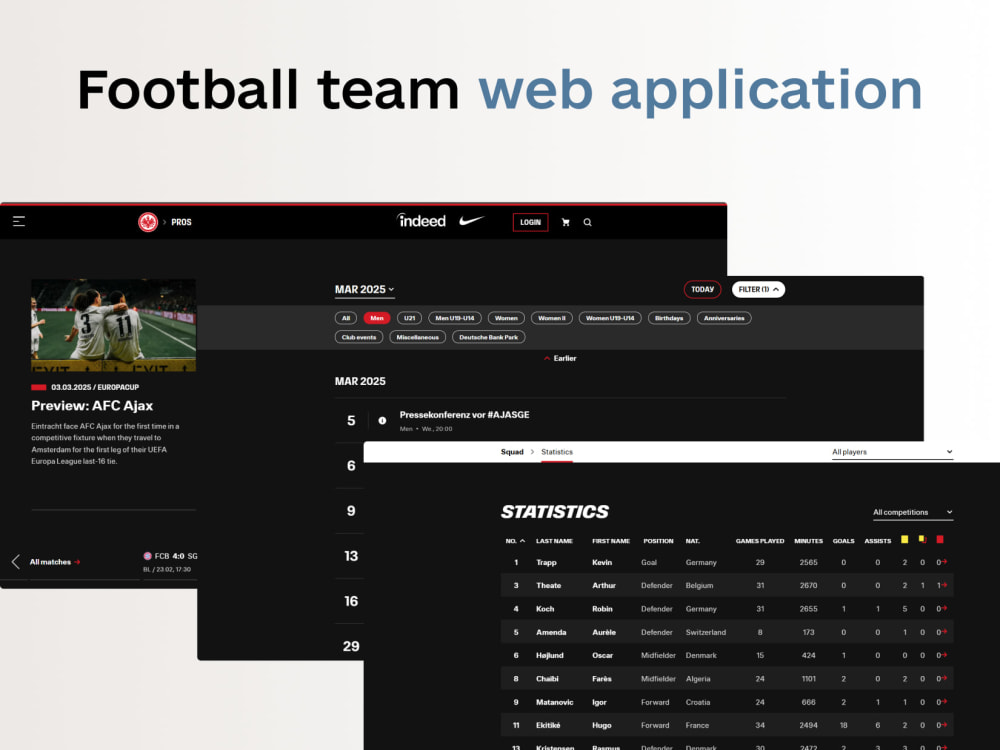This screenshot has height=750, width=1000.
Task: Click the back chevron beside All matches
Action: click(15, 562)
